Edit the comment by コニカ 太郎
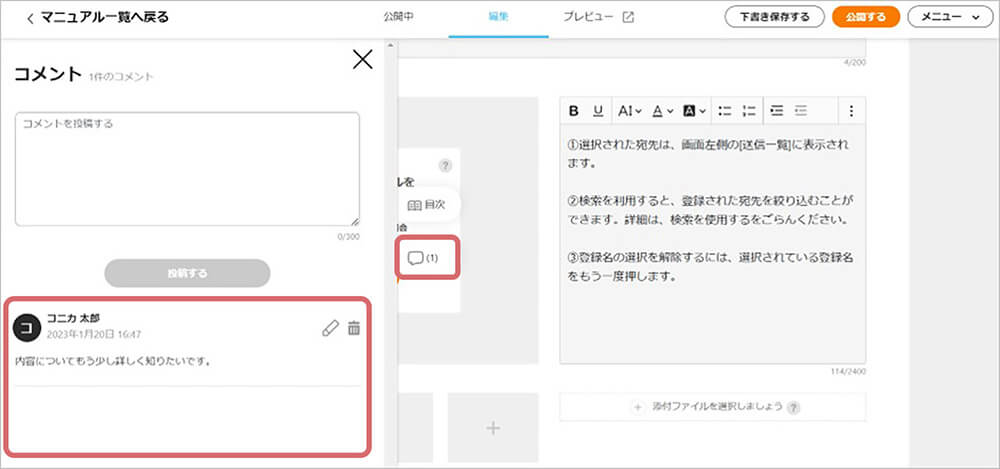This screenshot has height=469, width=1000. tap(330, 328)
